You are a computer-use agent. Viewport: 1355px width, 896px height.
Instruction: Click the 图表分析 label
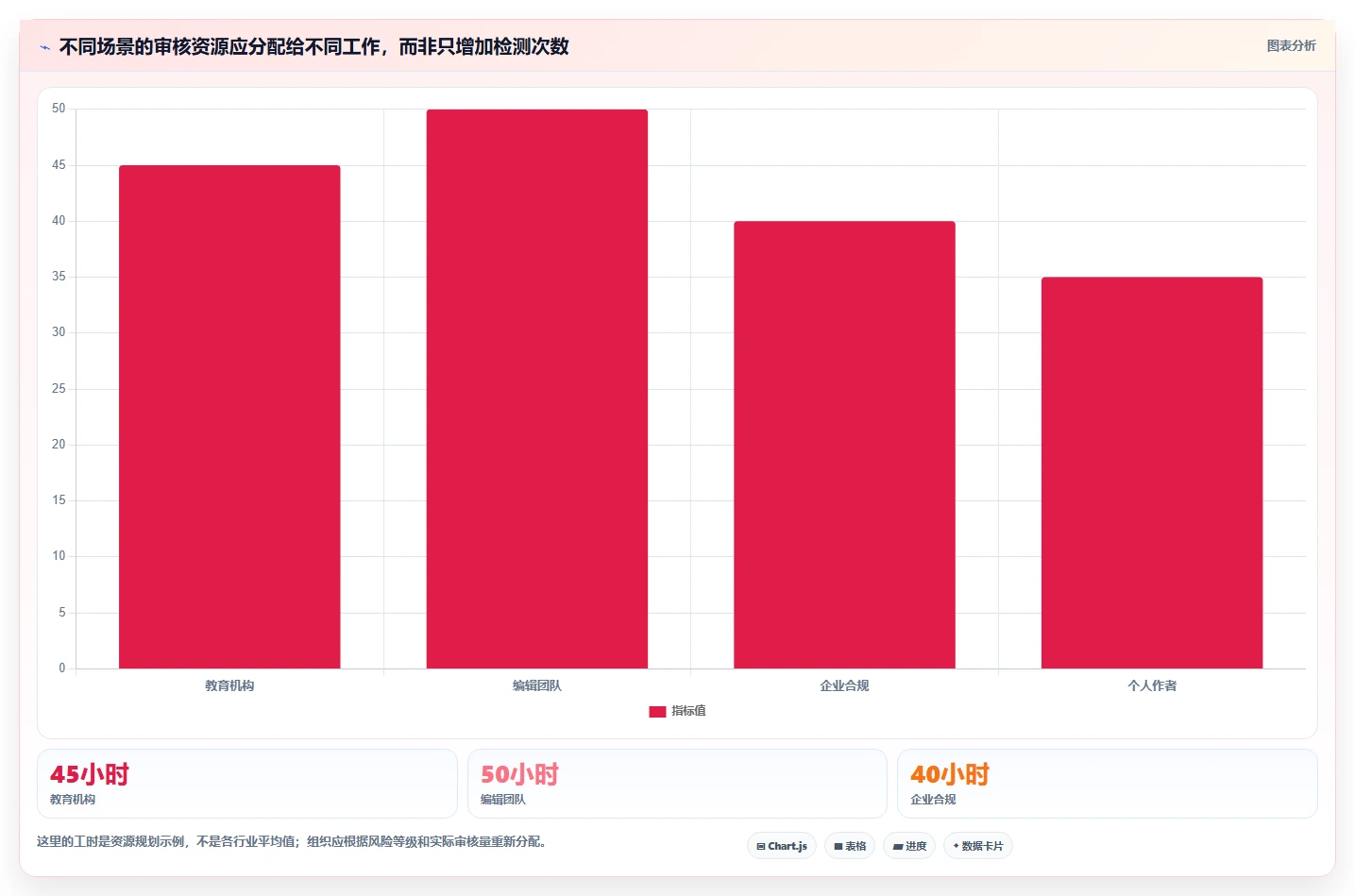pyautogui.click(x=1291, y=45)
